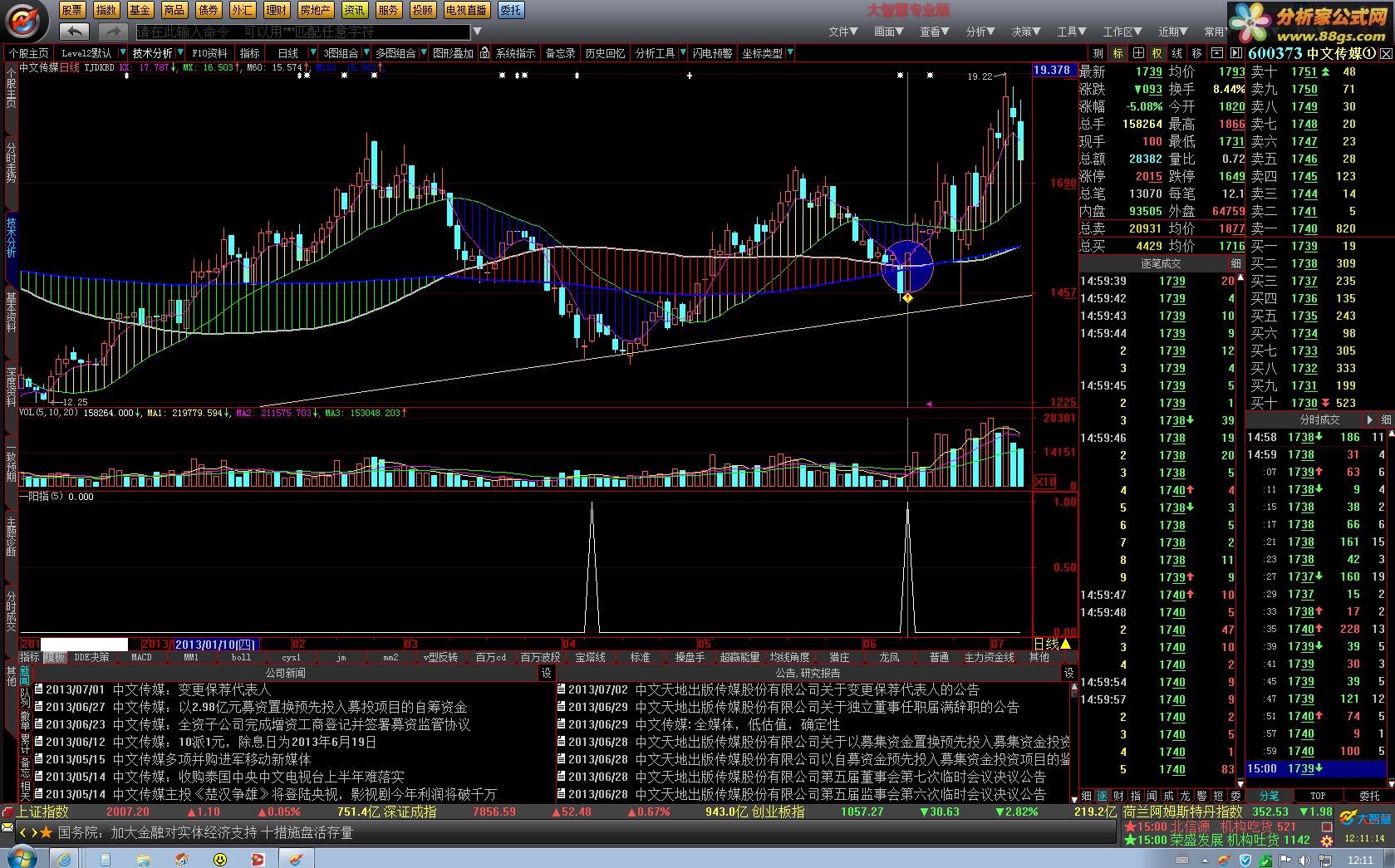Open the 多图组合 dropdown arrow
The width and height of the screenshot is (1395, 868).
422,53
